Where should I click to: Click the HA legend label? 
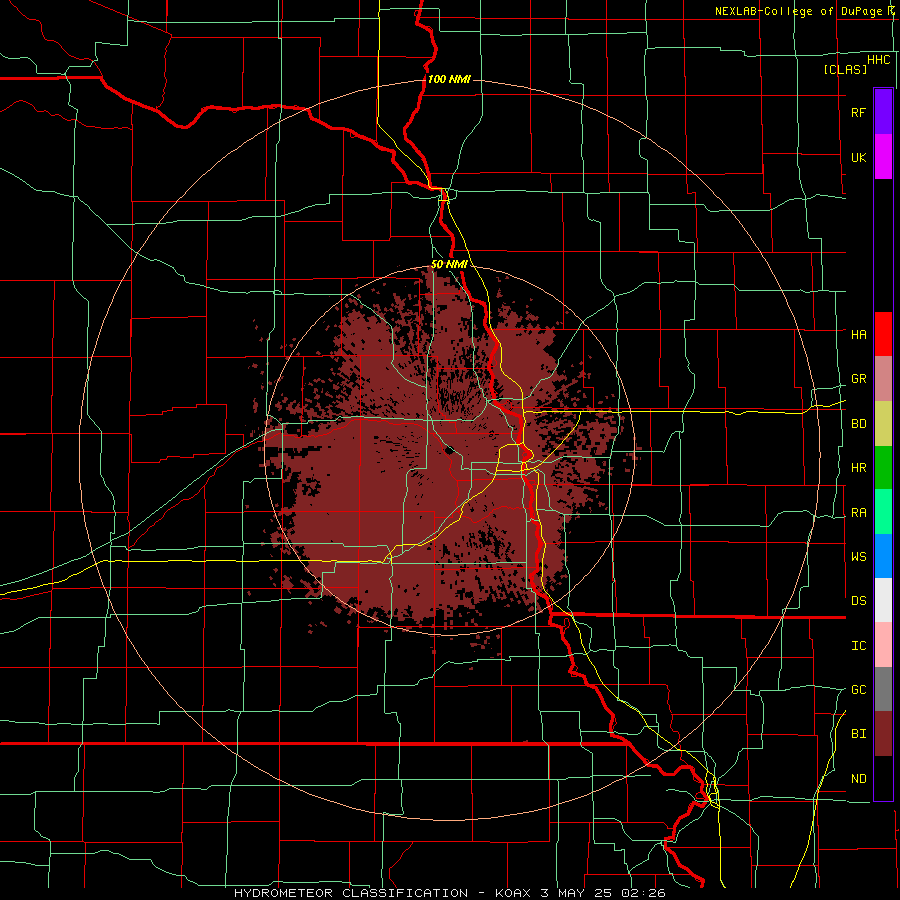click(858, 334)
